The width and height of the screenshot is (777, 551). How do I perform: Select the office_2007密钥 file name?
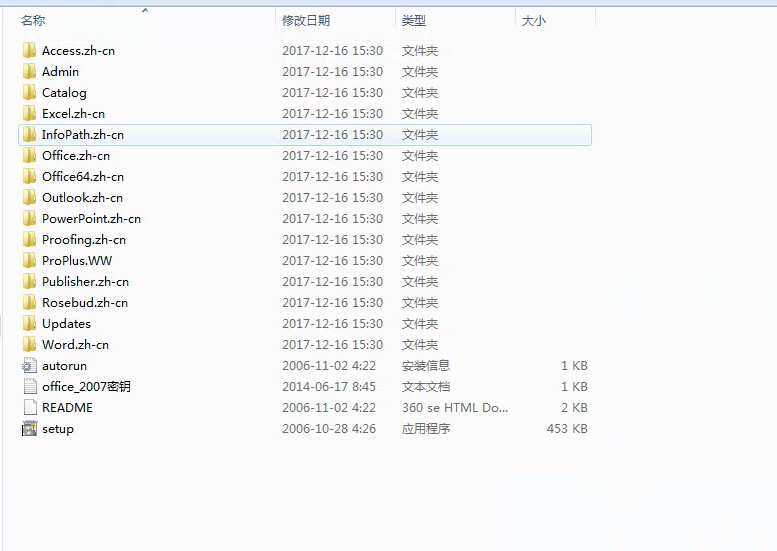pyautogui.click(x=86, y=386)
